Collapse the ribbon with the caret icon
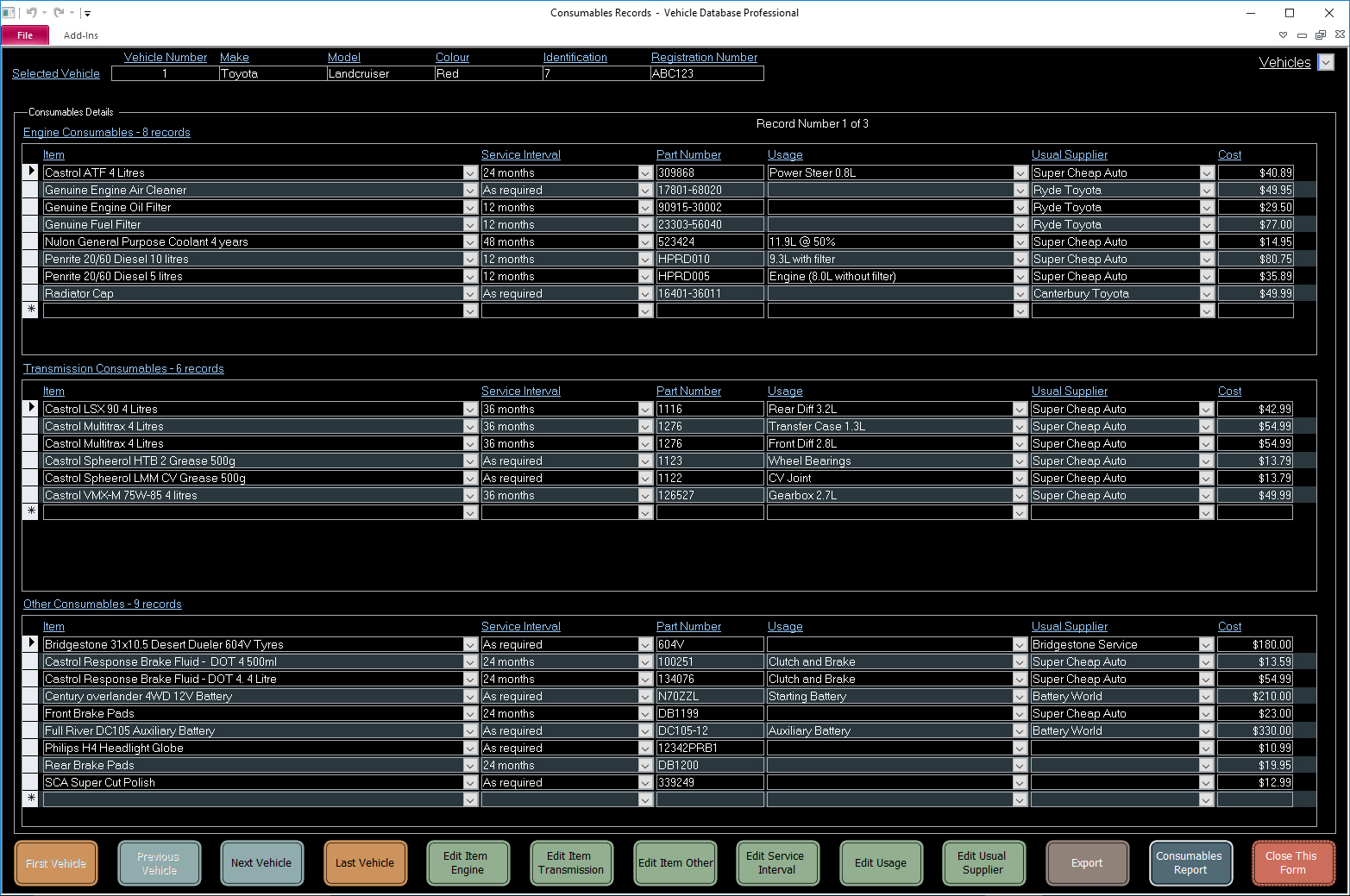 coord(1283,35)
